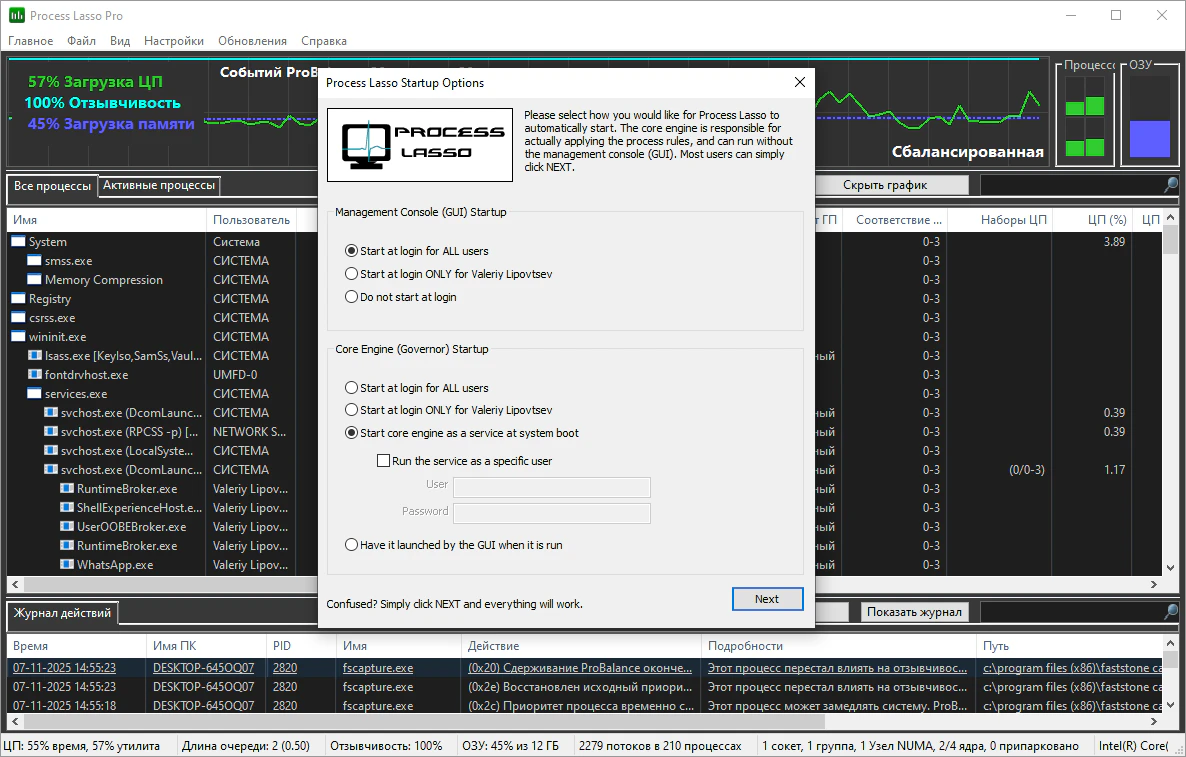This screenshot has height=757, width=1186.
Task: Click the process list vertical scrollbar down arrow
Action: point(1170,568)
